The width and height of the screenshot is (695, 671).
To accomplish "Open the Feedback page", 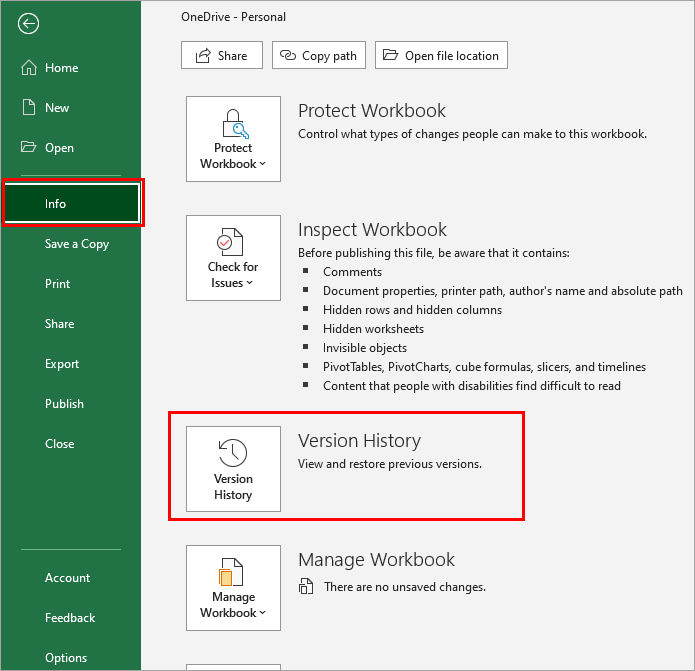I will click(70, 618).
